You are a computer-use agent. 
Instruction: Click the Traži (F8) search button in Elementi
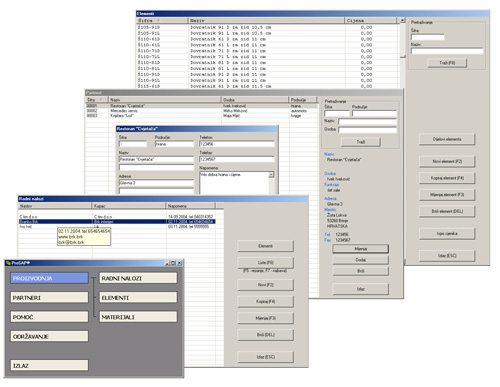(447, 63)
